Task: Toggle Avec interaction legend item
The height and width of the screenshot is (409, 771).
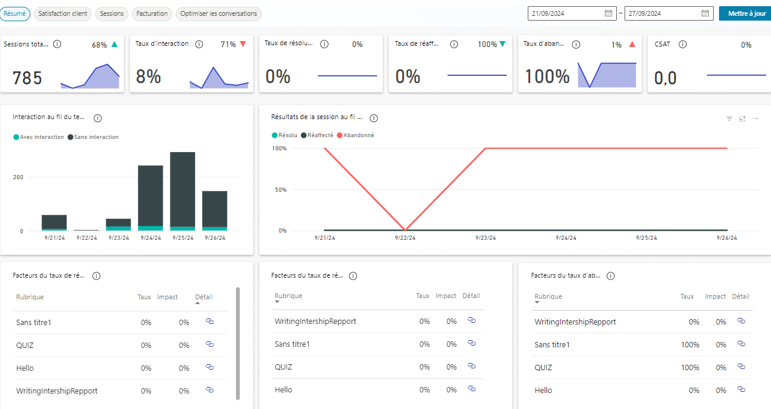Action: coord(39,137)
